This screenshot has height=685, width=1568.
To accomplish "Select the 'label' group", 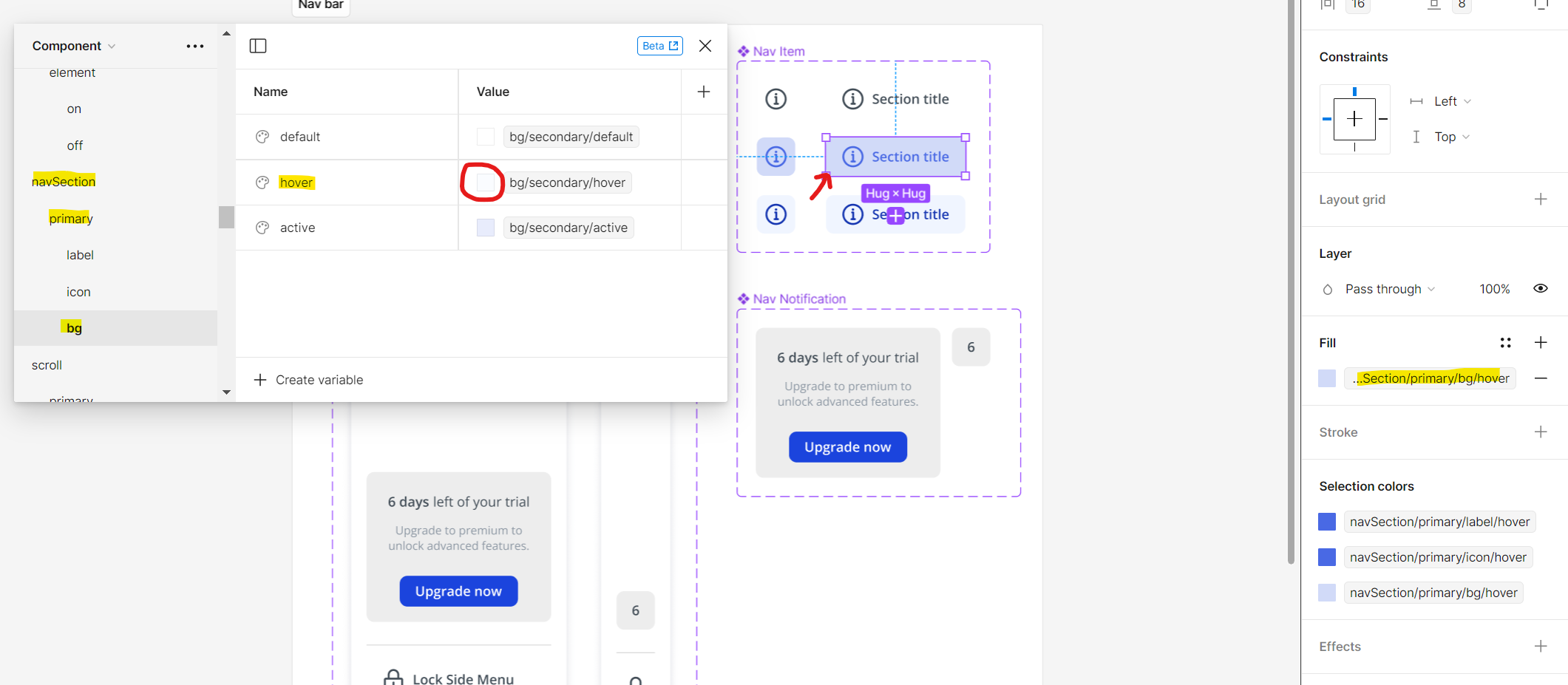I will [80, 255].
